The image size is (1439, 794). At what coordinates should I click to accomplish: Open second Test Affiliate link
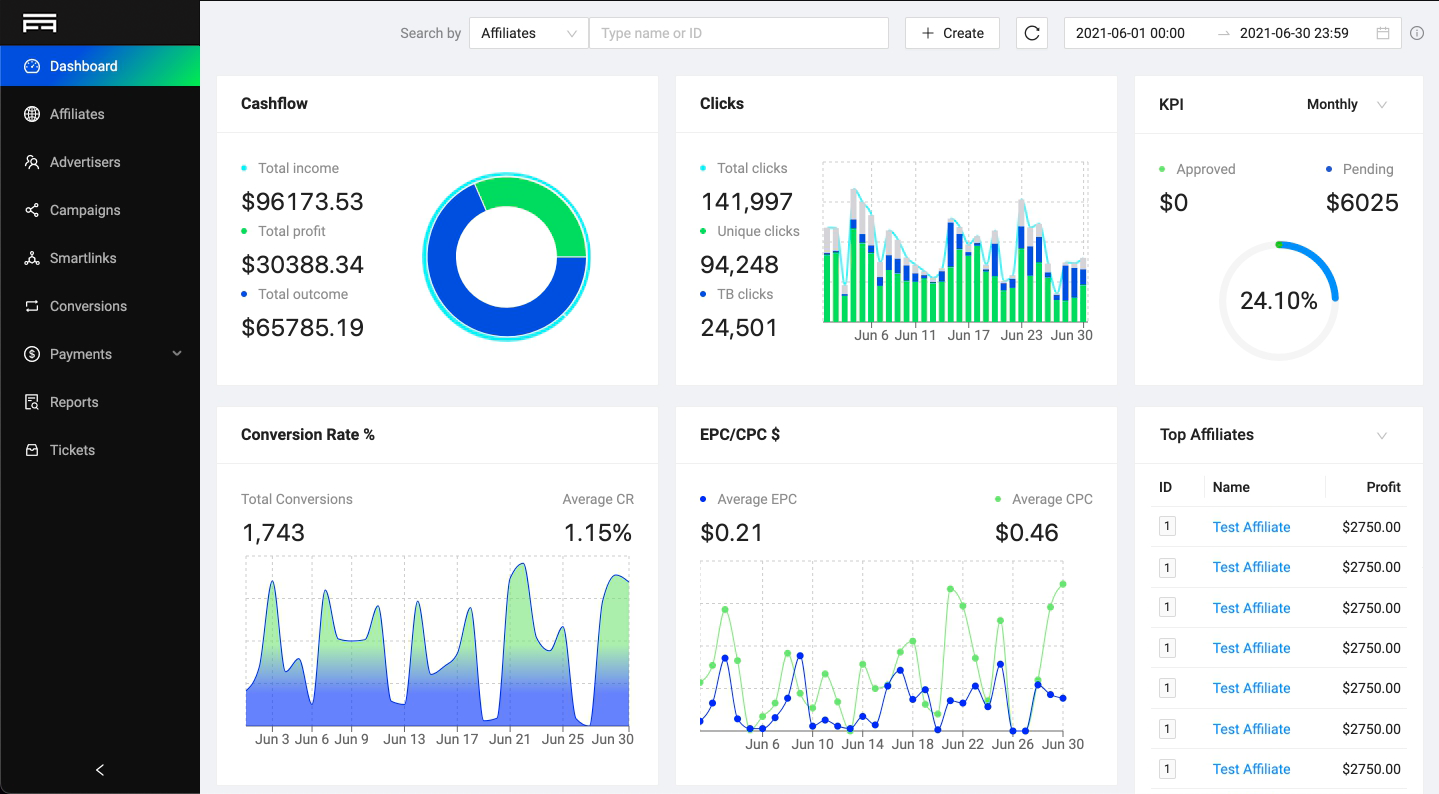pos(1251,567)
